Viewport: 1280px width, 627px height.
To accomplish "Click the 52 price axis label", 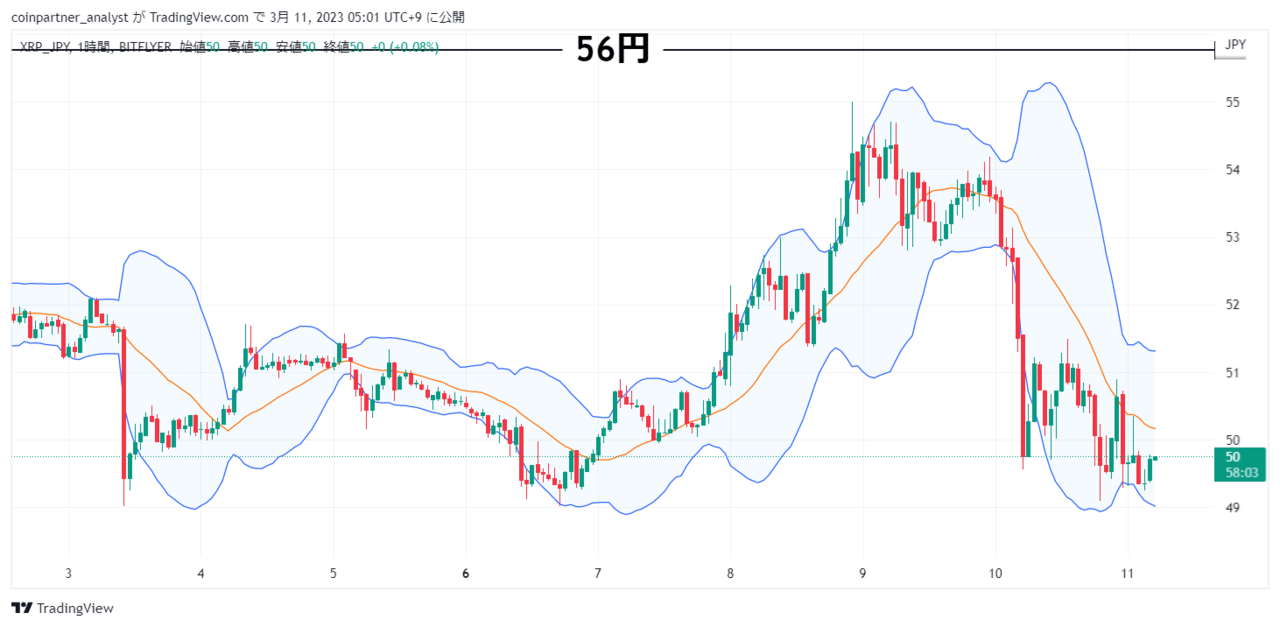I will (1233, 304).
